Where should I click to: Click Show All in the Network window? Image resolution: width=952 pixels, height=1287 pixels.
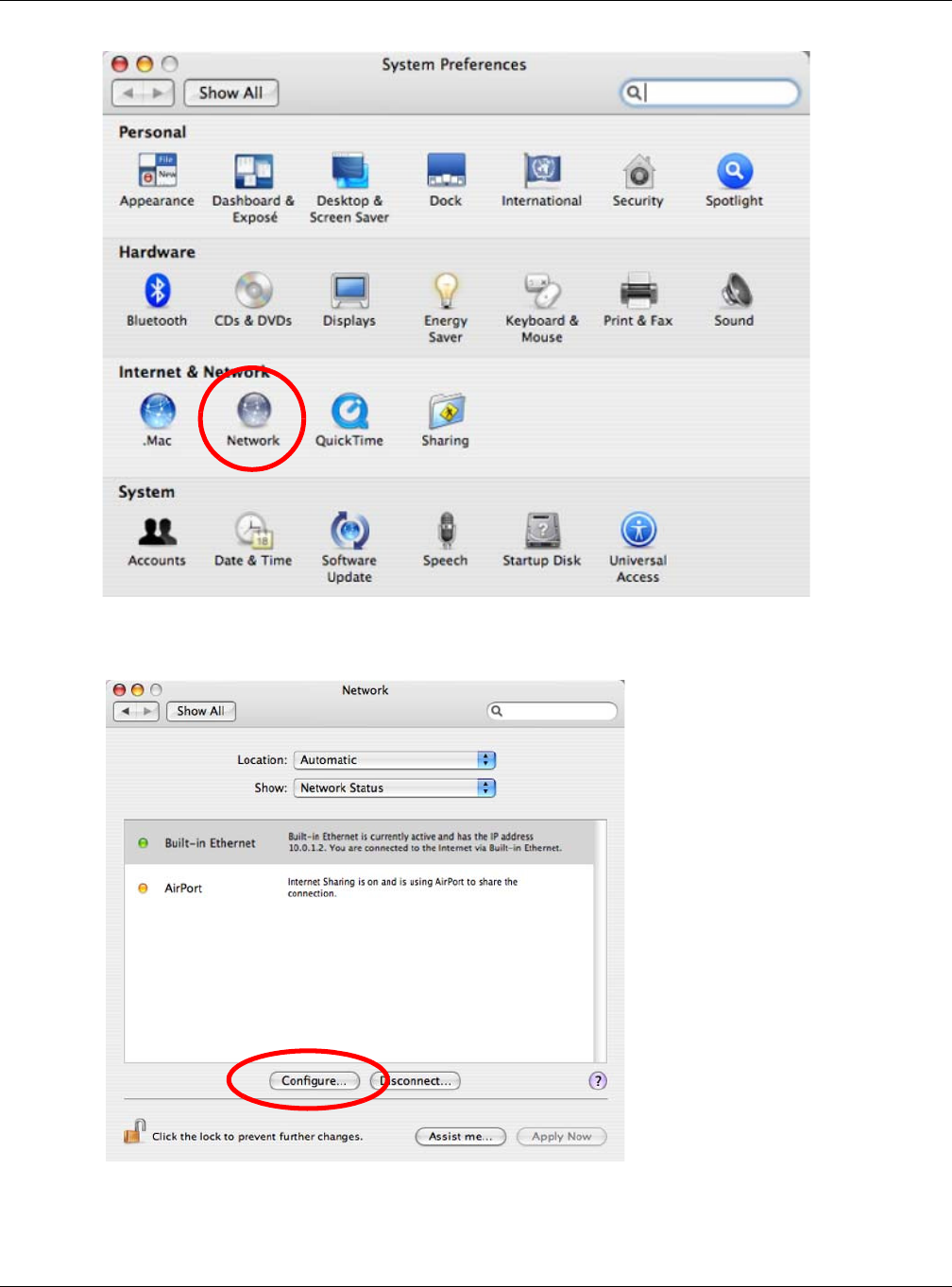(x=201, y=711)
